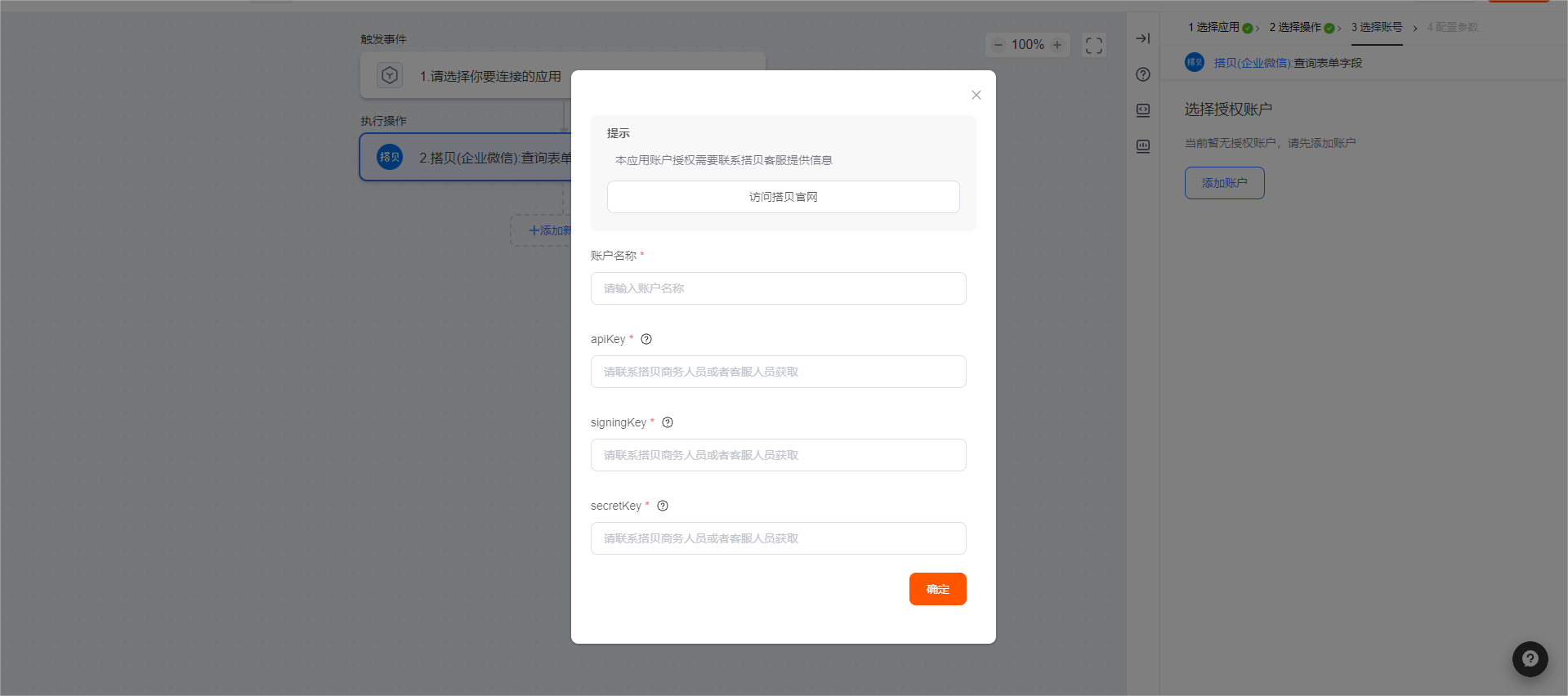Screen dimensions: 1568x696
Task: Collapse the right side panel arrow
Action: (1143, 38)
